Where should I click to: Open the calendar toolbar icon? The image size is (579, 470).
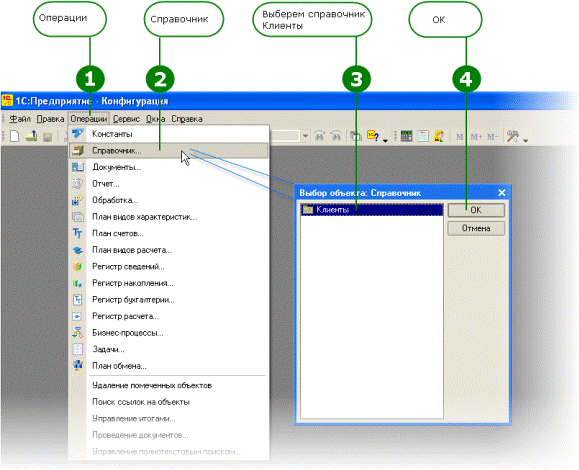[423, 136]
